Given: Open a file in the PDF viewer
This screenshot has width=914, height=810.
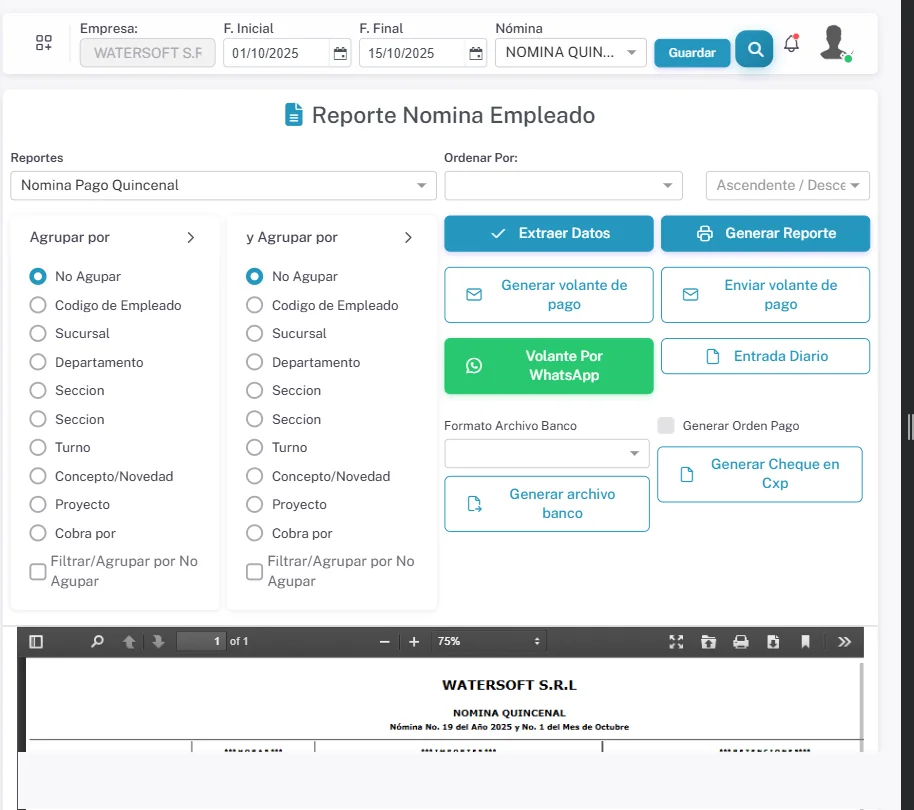Looking at the screenshot, I should point(708,642).
